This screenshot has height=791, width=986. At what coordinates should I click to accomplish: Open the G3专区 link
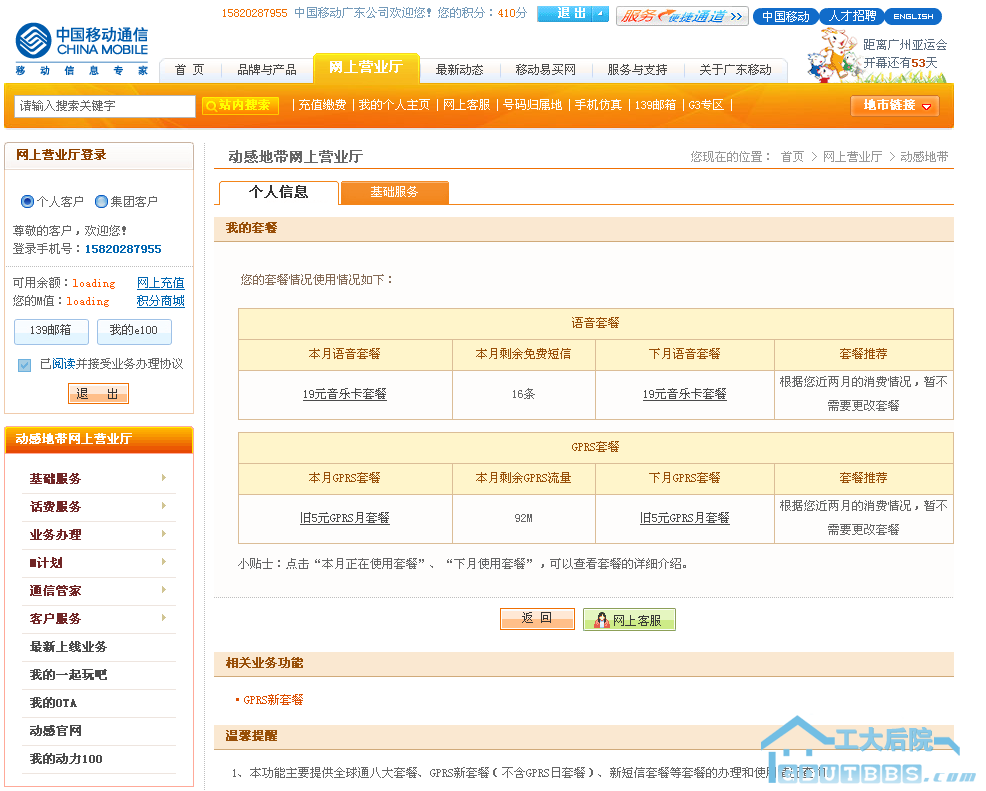706,105
